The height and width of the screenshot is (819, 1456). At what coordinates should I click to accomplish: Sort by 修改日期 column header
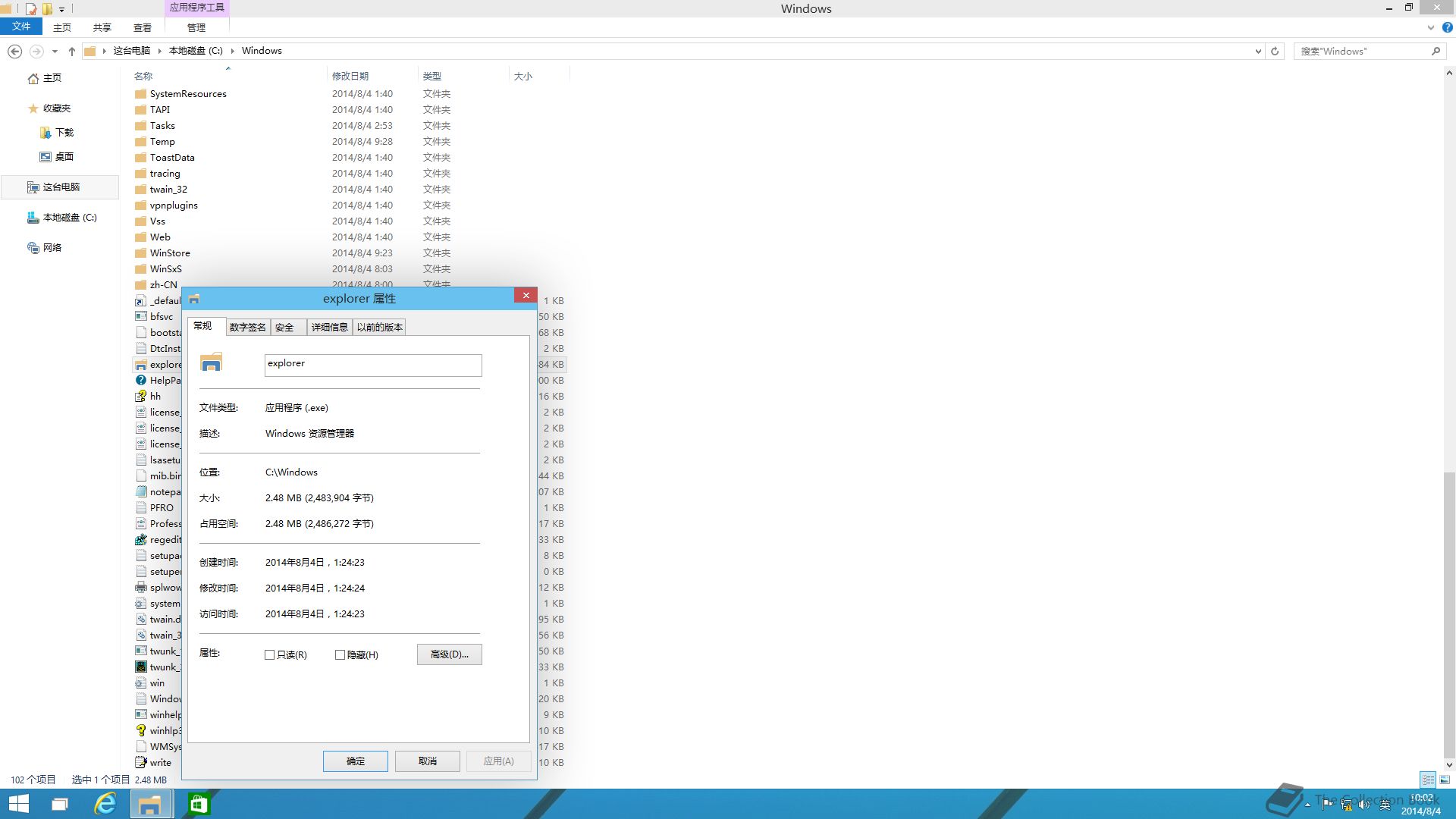point(372,76)
